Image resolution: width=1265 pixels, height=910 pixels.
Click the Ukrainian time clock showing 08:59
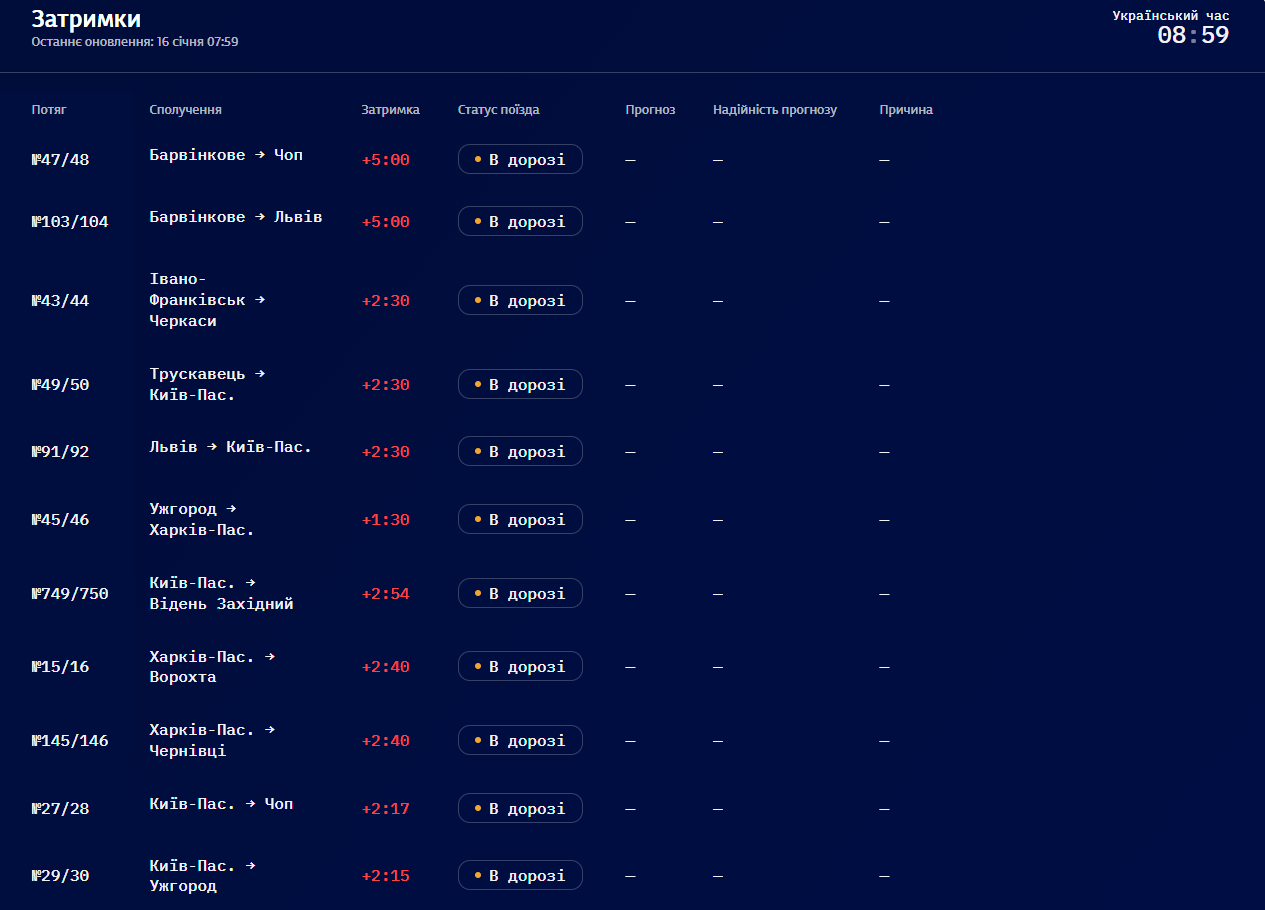coord(1192,35)
